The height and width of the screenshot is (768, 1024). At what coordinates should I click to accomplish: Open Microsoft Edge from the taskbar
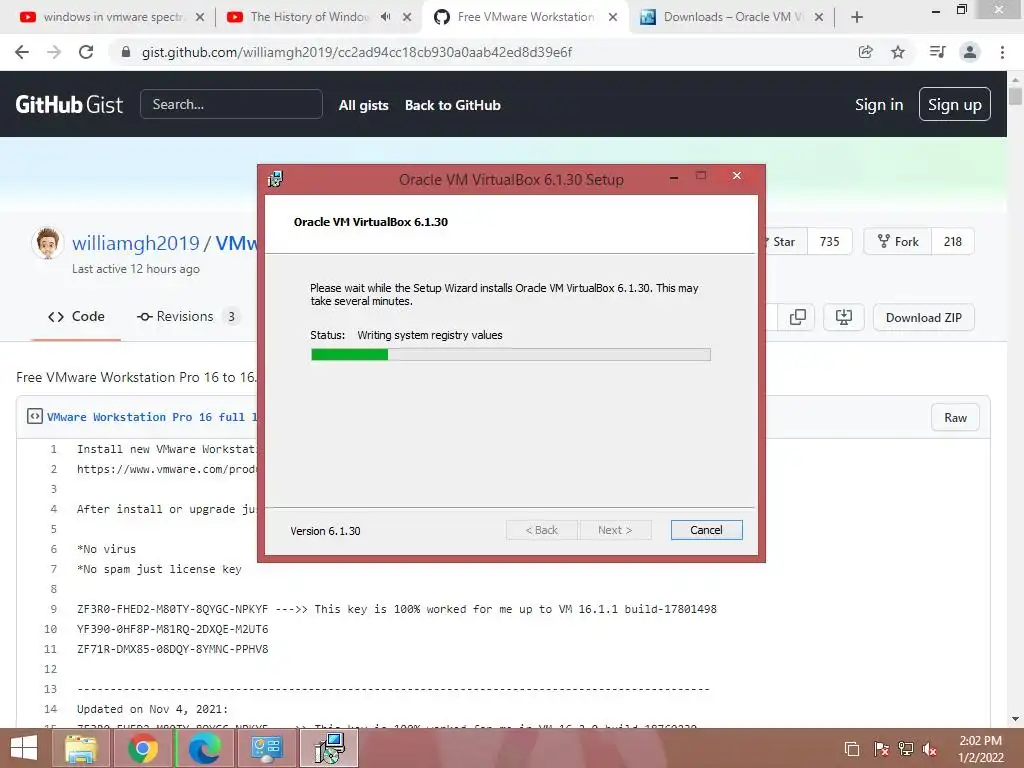click(x=204, y=748)
